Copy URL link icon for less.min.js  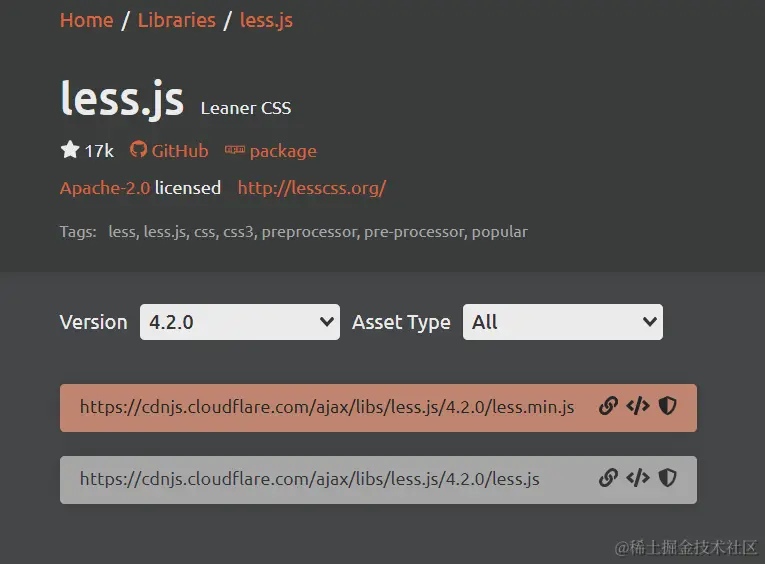[608, 406]
